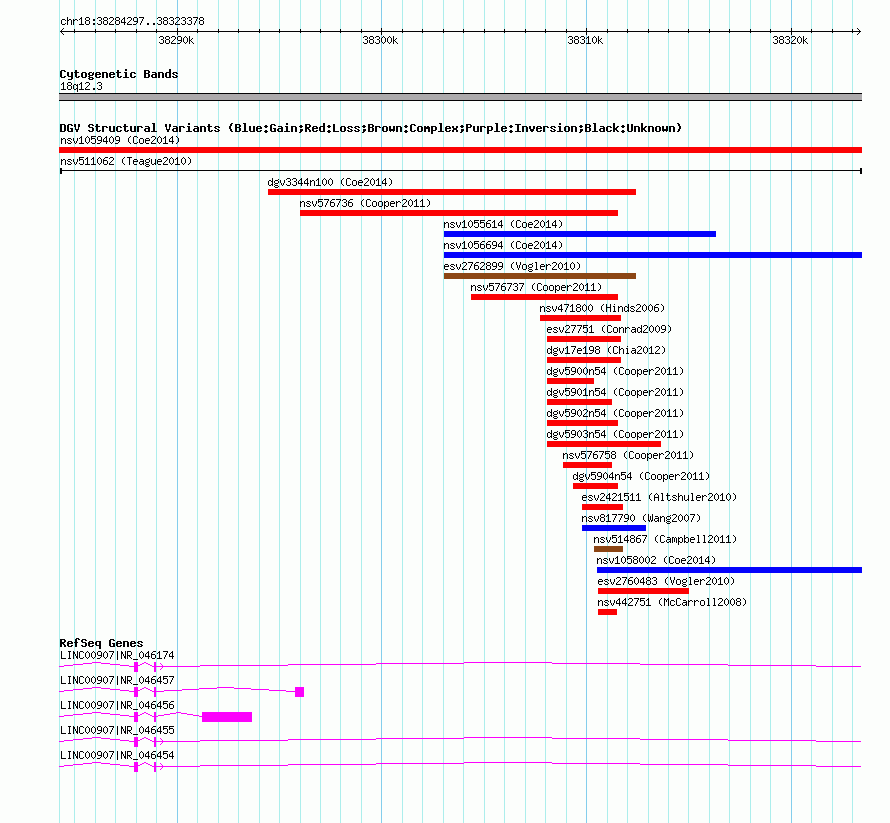Select esv27751 (Conrad2009) variant label
This screenshot has height=823, width=890.
click(609, 329)
